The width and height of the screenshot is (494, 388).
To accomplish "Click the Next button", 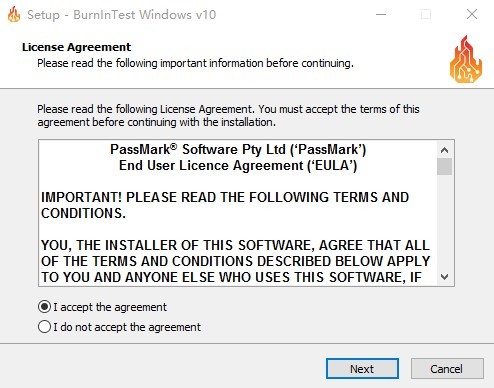I will click(362, 369).
